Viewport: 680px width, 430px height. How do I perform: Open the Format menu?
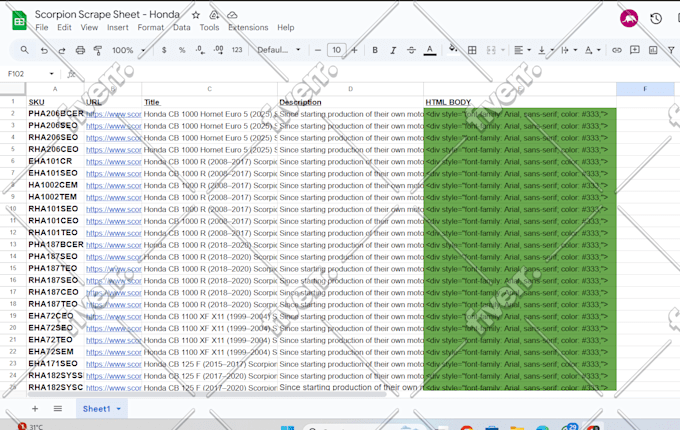[x=151, y=27]
